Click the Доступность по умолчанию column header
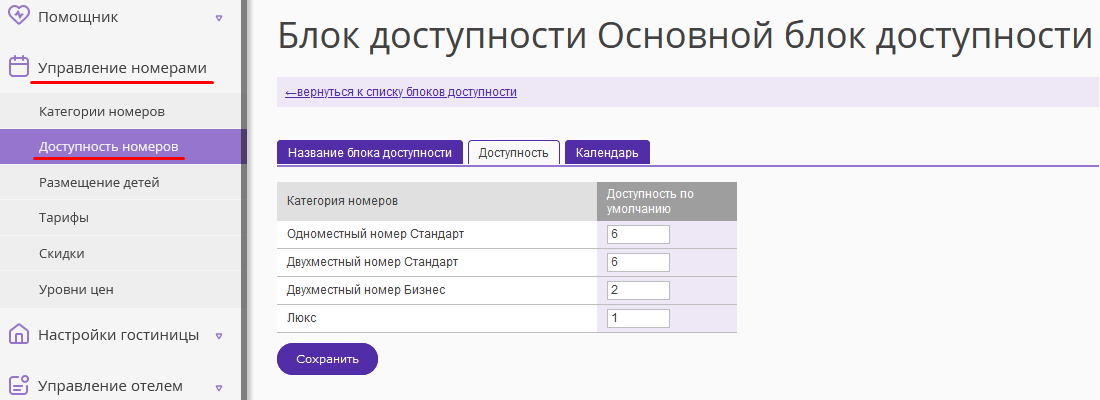 [x=666, y=201]
